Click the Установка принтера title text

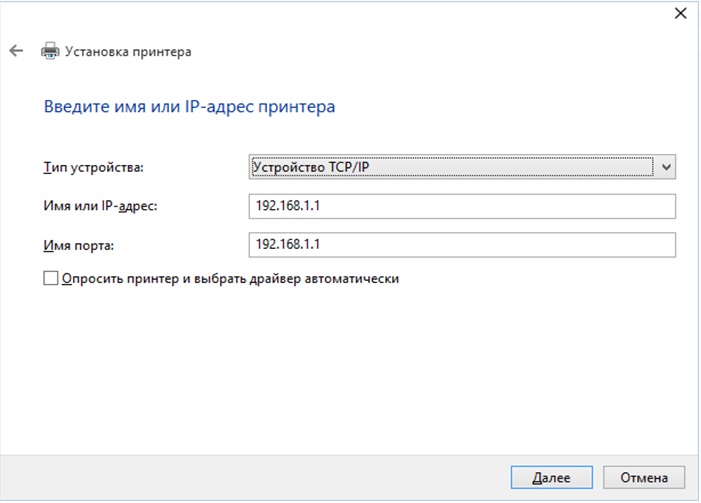tap(127, 51)
